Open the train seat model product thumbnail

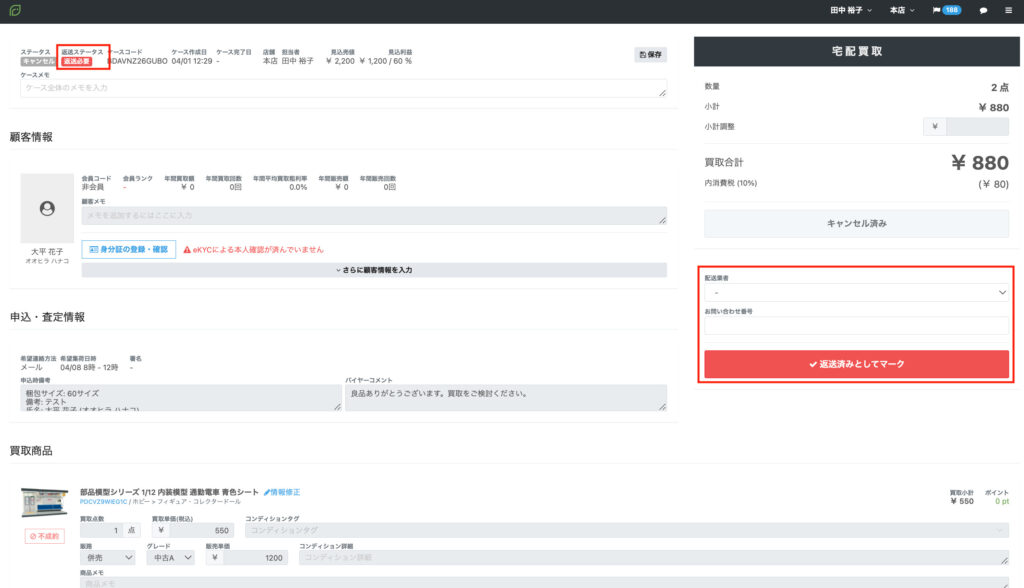[44, 503]
